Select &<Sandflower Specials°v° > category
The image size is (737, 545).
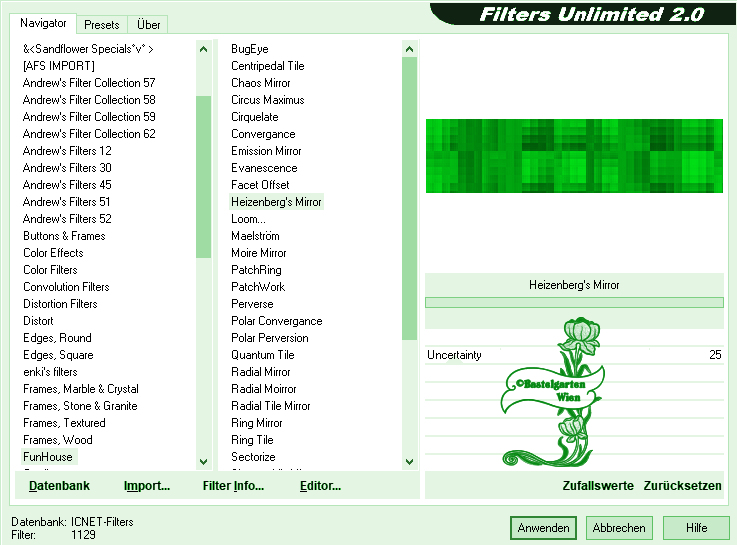[x=88, y=49]
